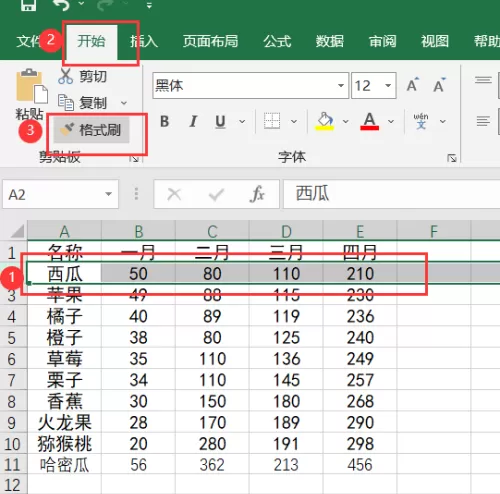Click the Undo arrow icon

point(62,5)
